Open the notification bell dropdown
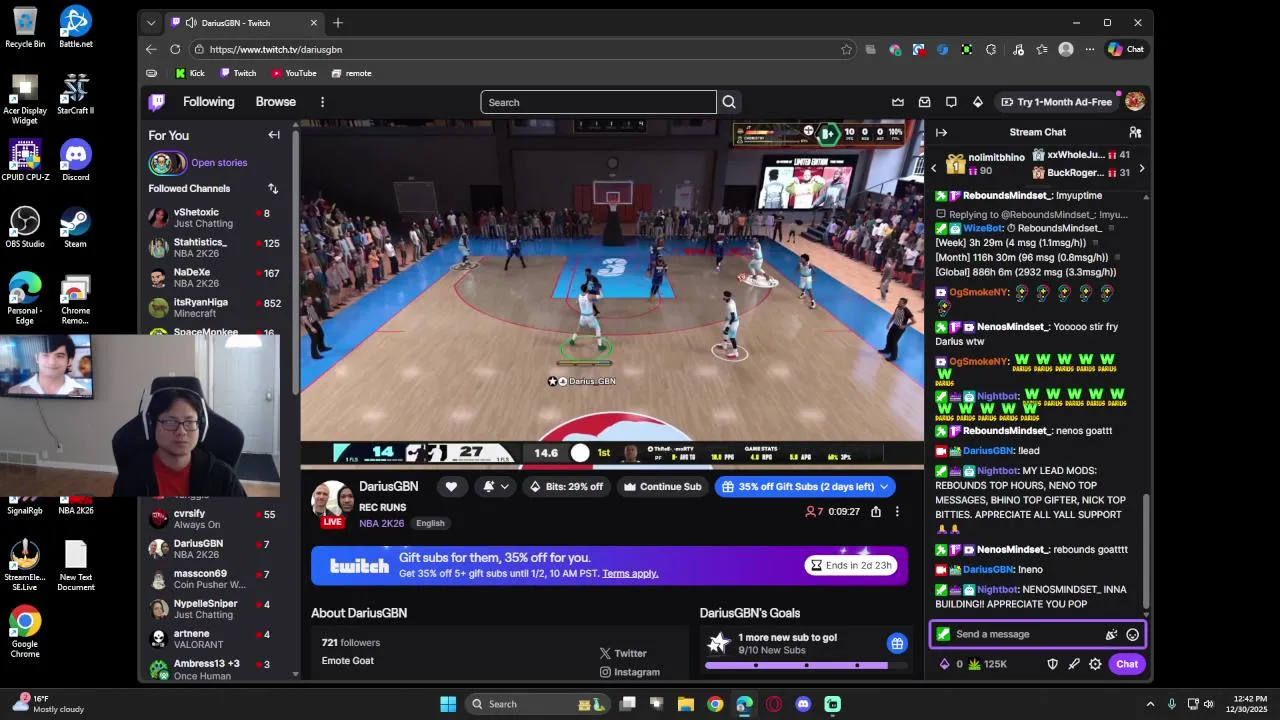Viewport: 1280px width, 720px height. (x=496, y=487)
